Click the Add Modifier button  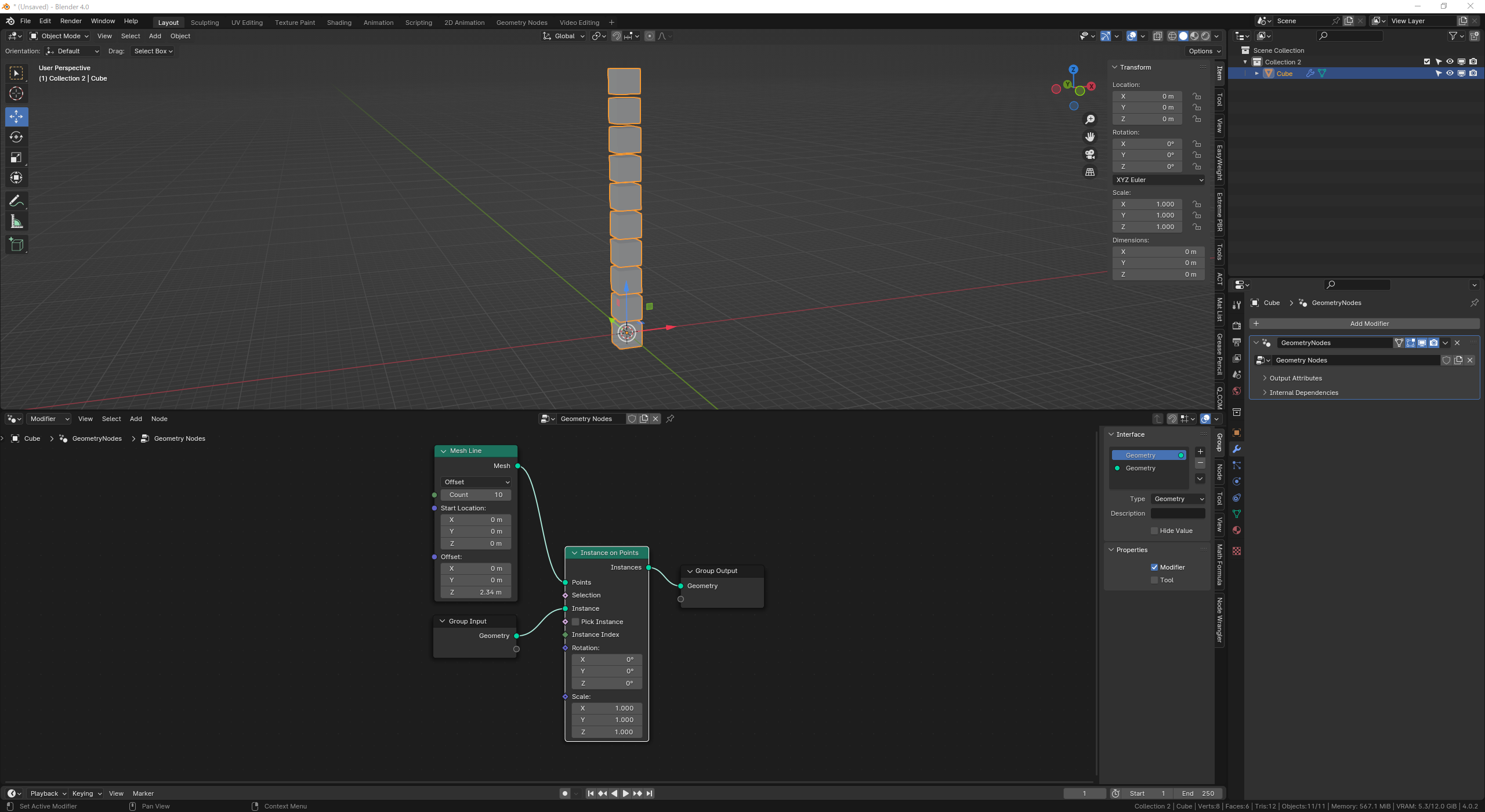1364,324
